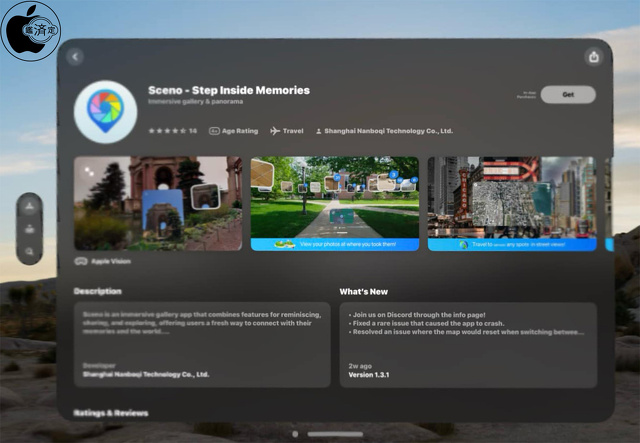Expand the Description text card
The width and height of the screenshot is (640, 443).
[x=201, y=343]
